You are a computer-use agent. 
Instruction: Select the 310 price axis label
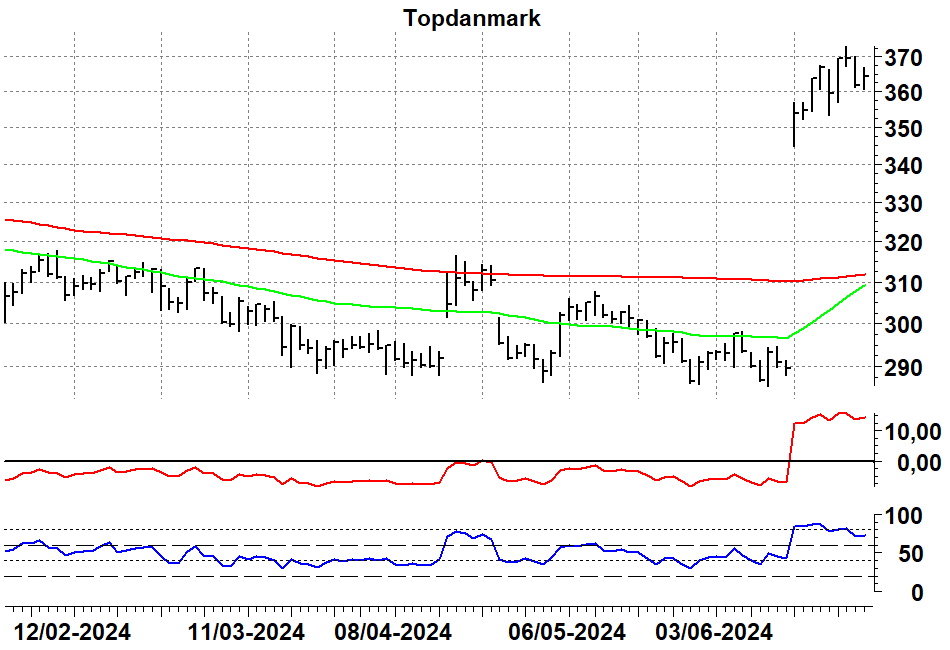(903, 283)
